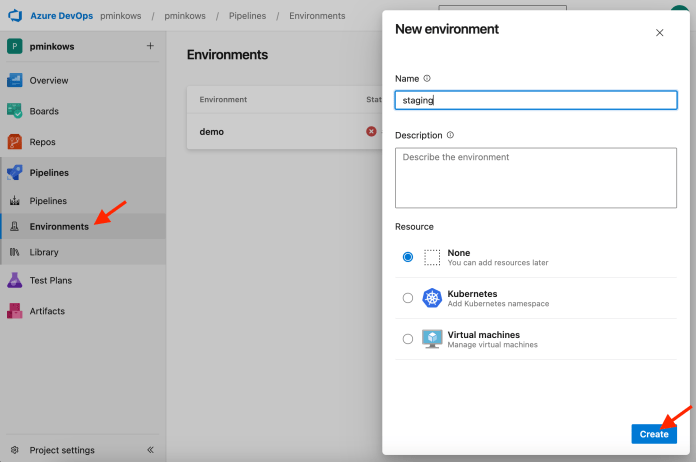Image resolution: width=696 pixels, height=462 pixels.
Task: Click the first pminkows breadcrumb
Action: click(x=121, y=16)
